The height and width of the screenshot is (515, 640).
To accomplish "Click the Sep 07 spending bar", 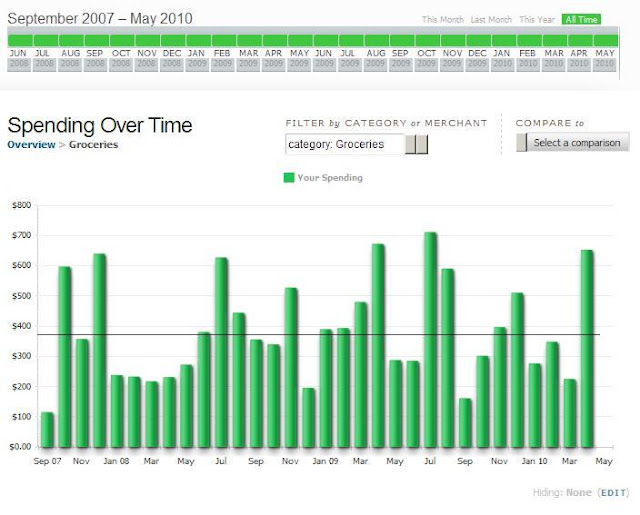I will 47,430.
